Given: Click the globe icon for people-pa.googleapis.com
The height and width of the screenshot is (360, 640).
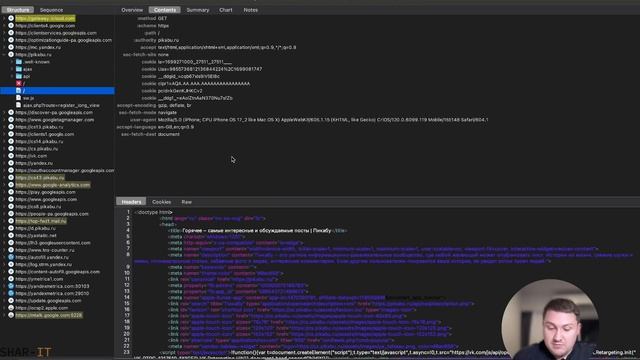Looking at the screenshot, I should pyautogui.click(x=11, y=213).
